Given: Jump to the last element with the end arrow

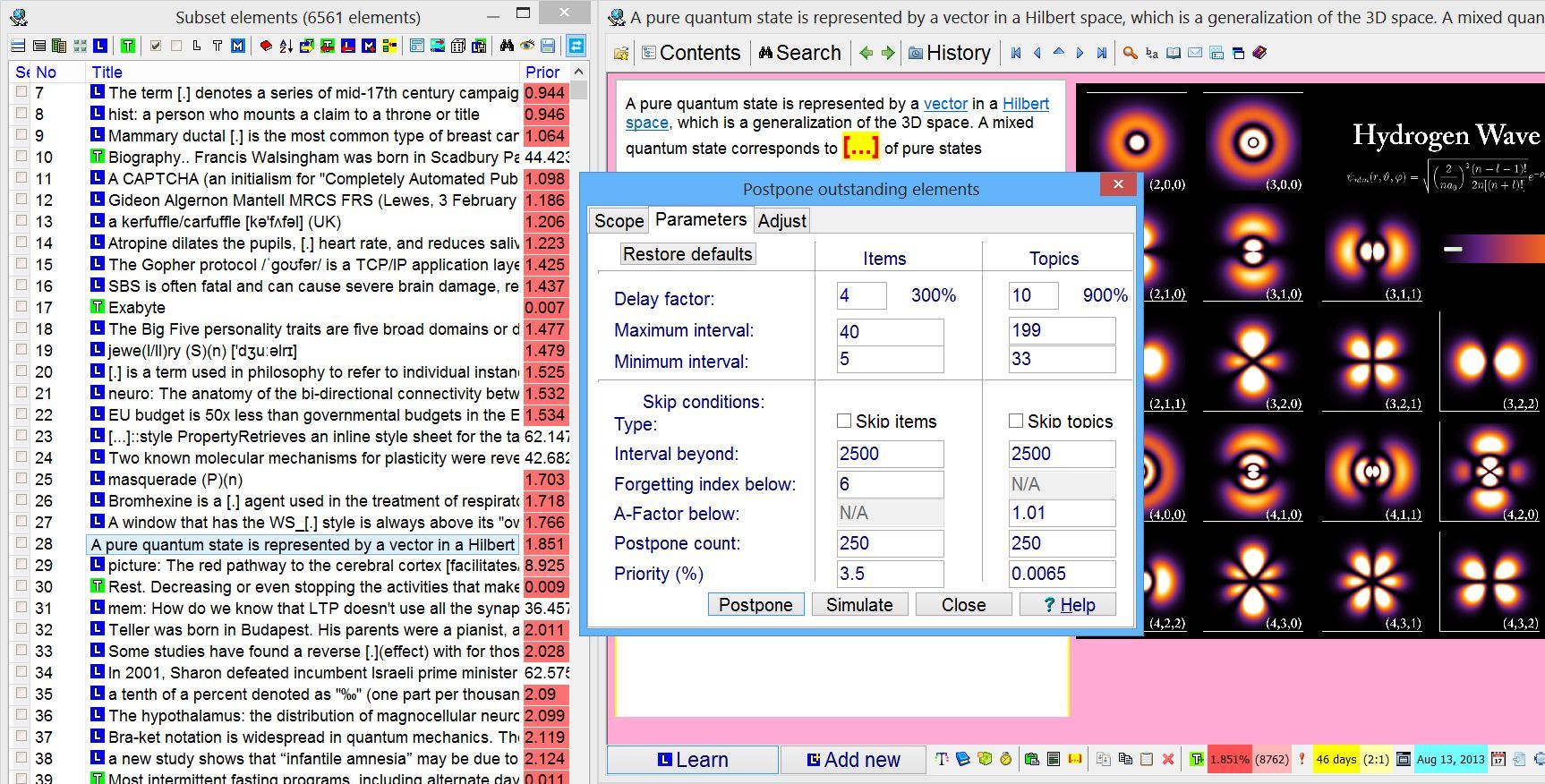Looking at the screenshot, I should pos(1101,53).
